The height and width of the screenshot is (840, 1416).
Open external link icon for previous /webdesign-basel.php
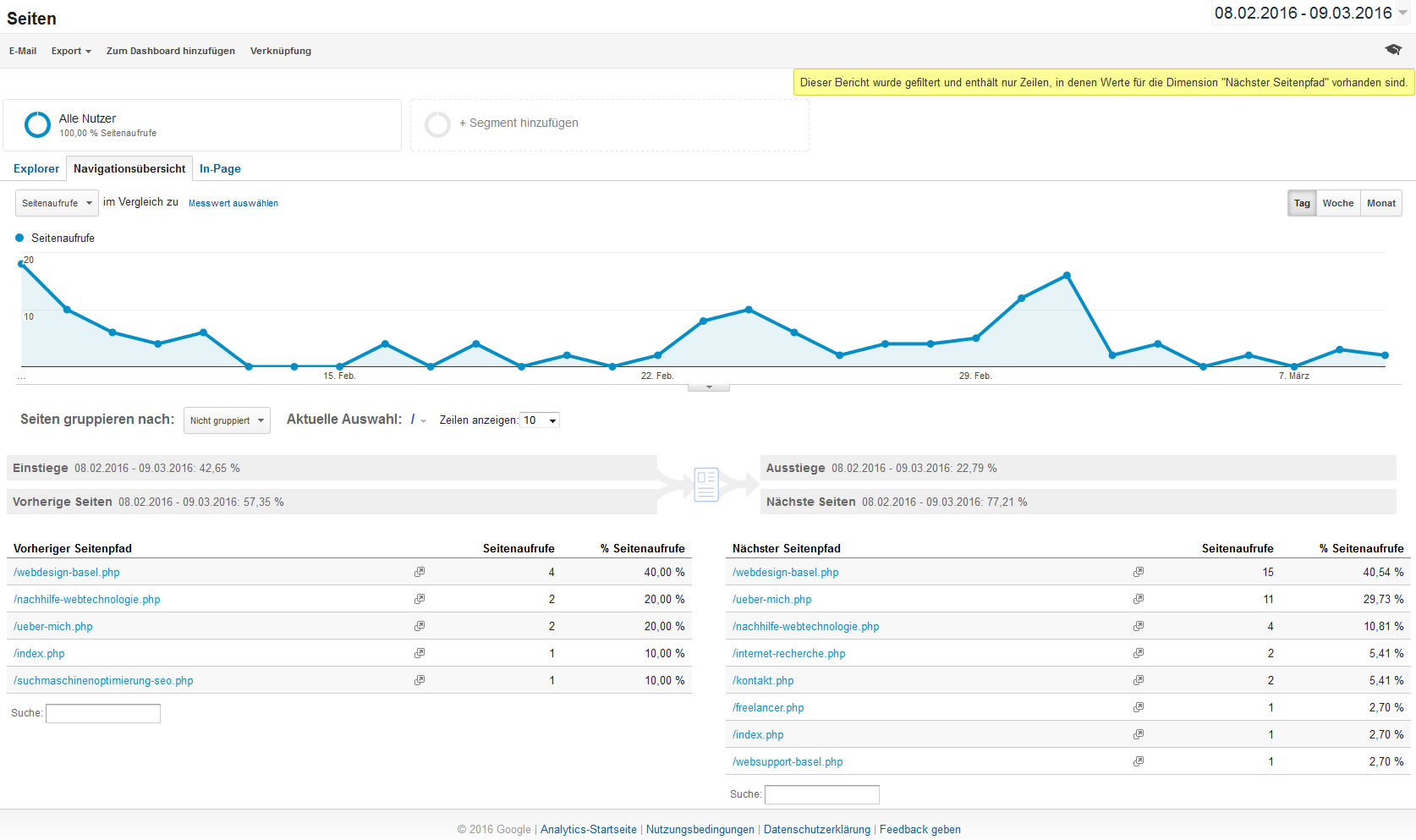click(420, 573)
